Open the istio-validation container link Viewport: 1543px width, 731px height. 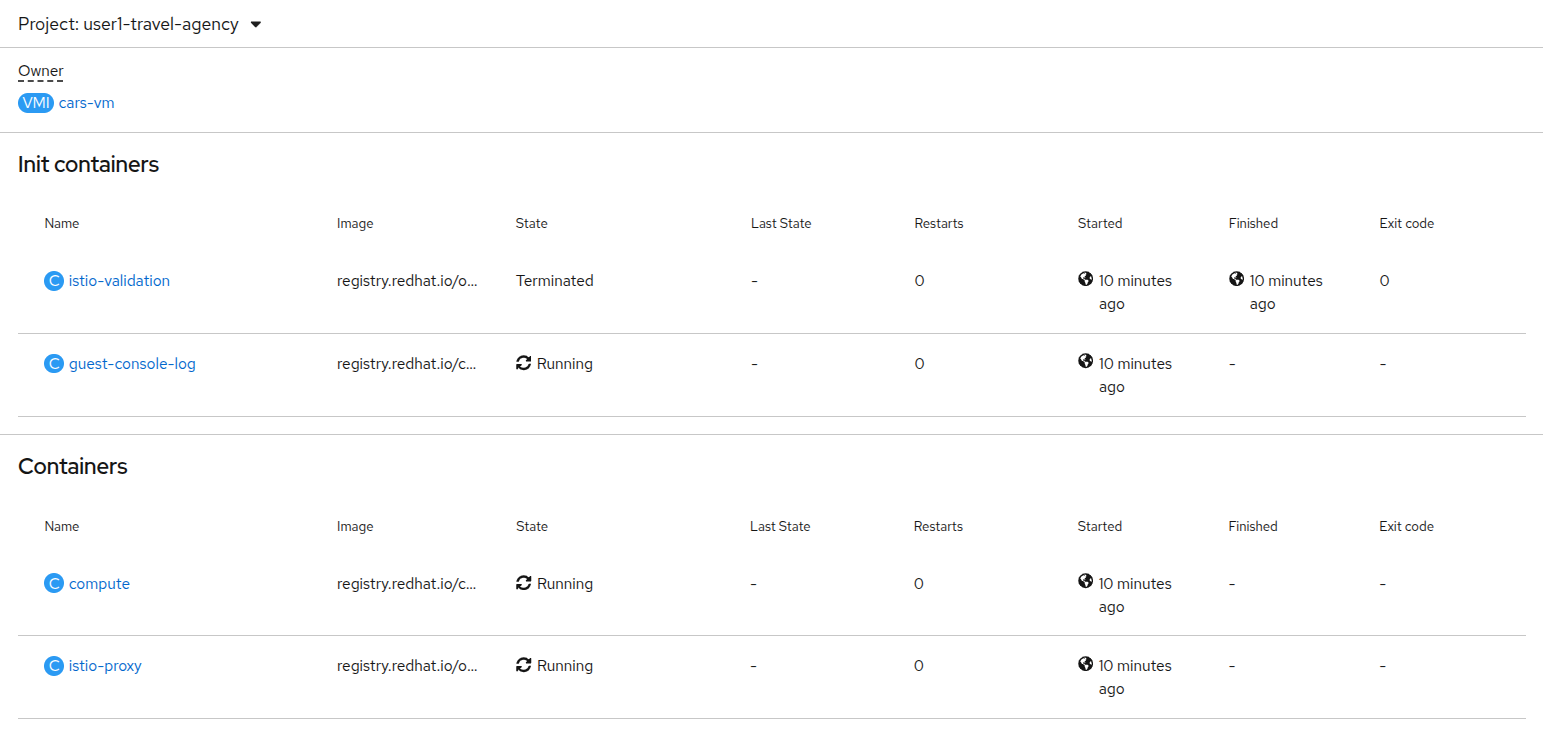(119, 281)
